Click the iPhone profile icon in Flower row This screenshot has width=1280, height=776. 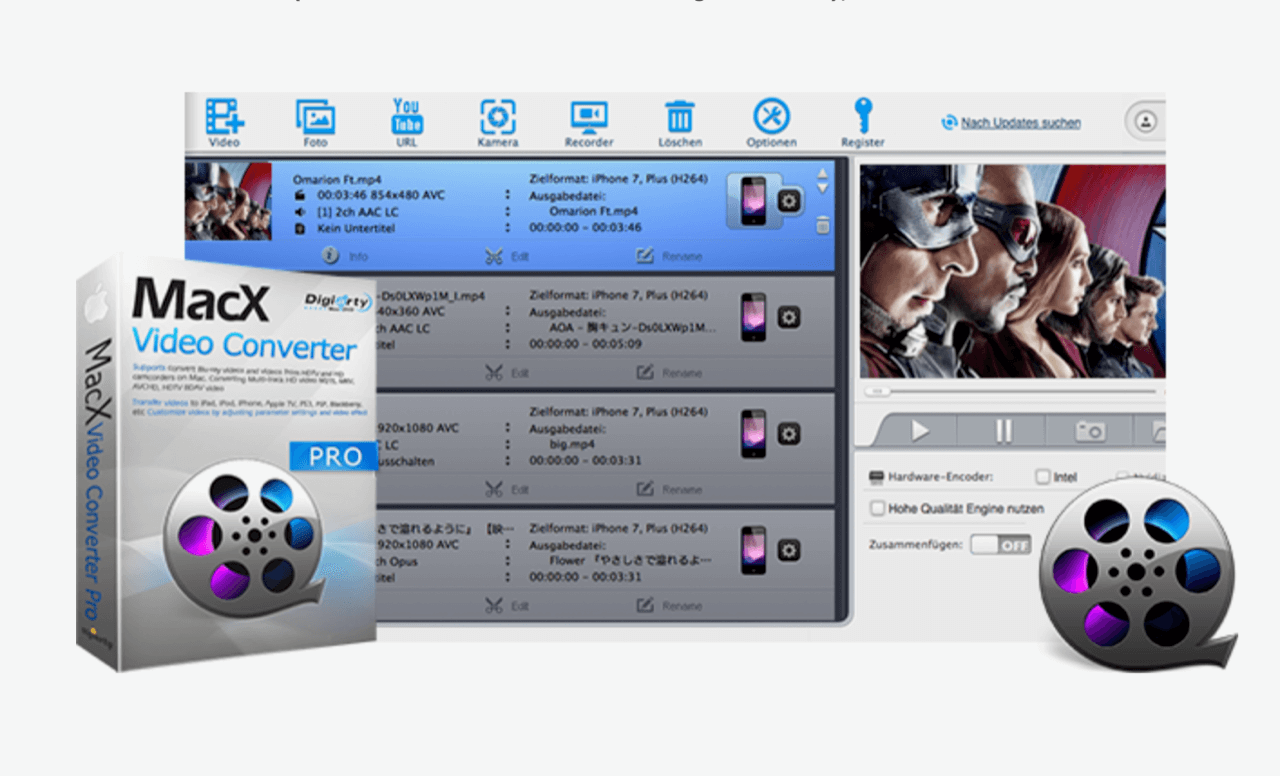click(753, 550)
